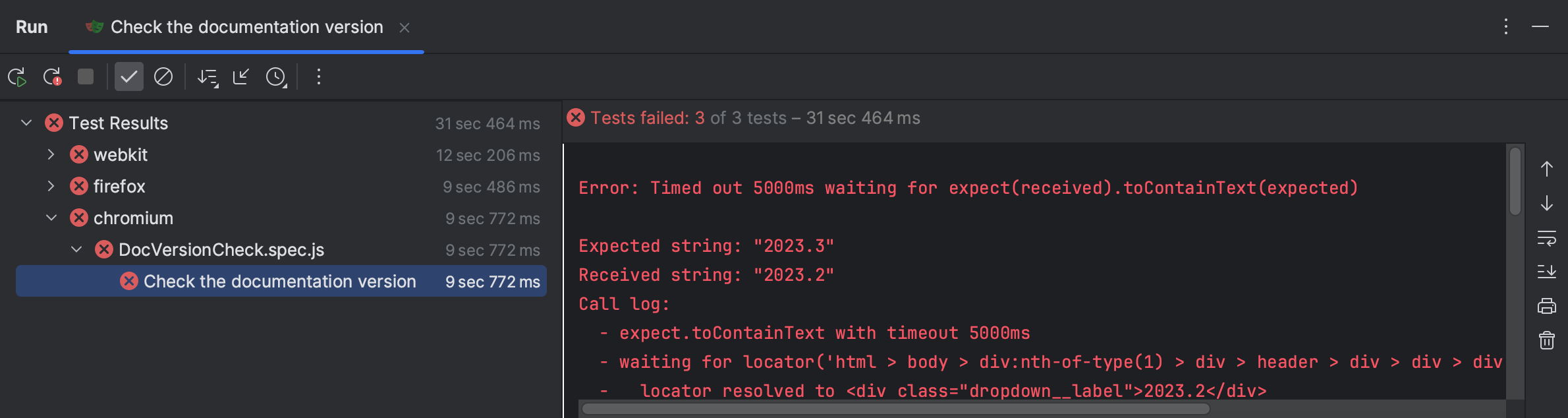Expand the firefox test node
The height and width of the screenshot is (418, 1568).
(51, 187)
